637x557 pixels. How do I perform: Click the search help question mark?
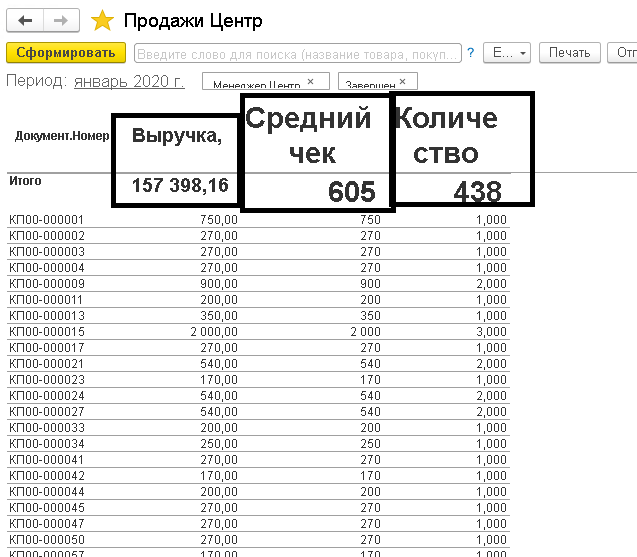pyautogui.click(x=470, y=53)
